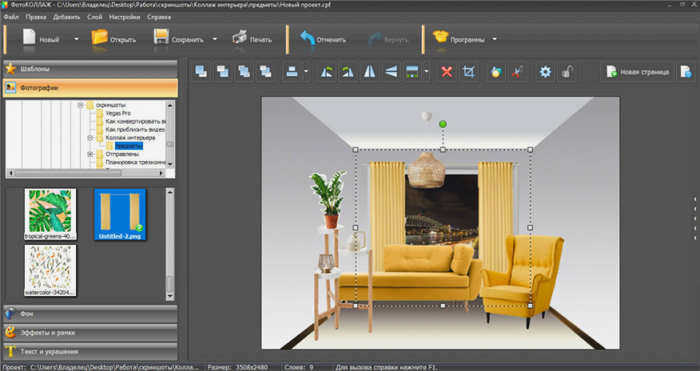Flip layer horizontally icon

pyautogui.click(x=369, y=71)
